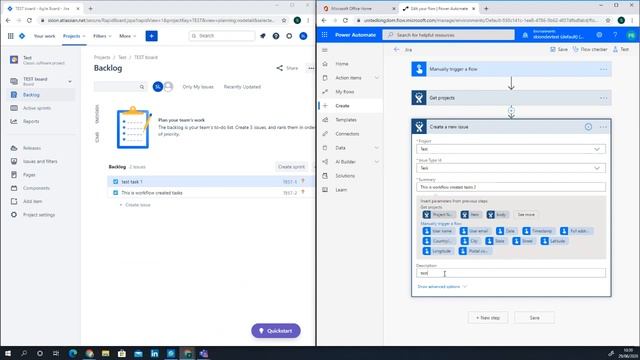Click Test in flow top bar
The width and height of the screenshot is (640, 360).
tap(621, 49)
